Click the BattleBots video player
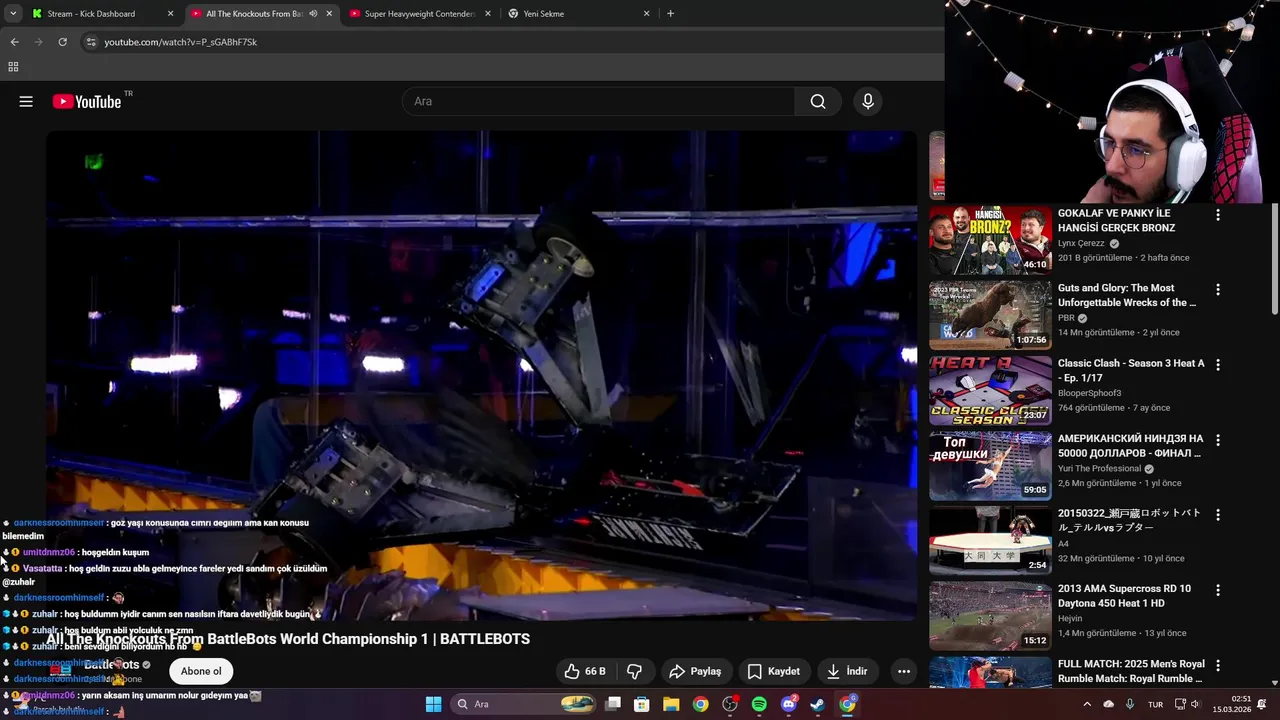This screenshot has height=720, width=1280. (x=481, y=375)
